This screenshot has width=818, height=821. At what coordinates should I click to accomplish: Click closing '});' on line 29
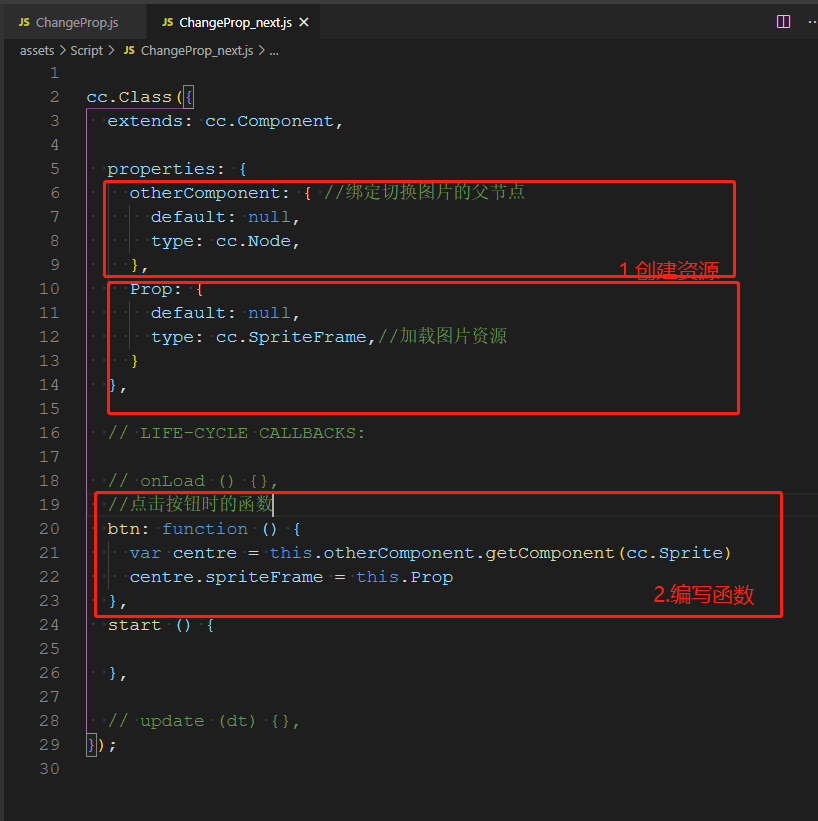102,745
